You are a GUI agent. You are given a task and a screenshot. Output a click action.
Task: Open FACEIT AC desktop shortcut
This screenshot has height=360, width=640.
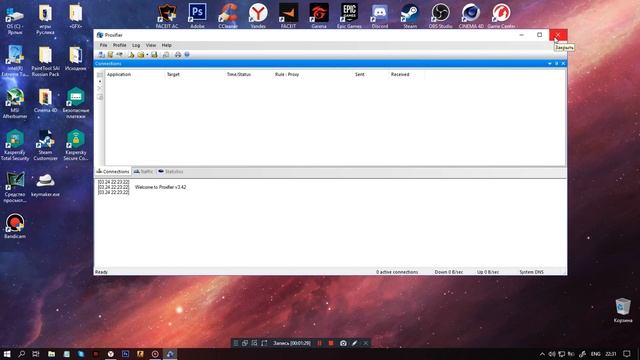click(167, 16)
